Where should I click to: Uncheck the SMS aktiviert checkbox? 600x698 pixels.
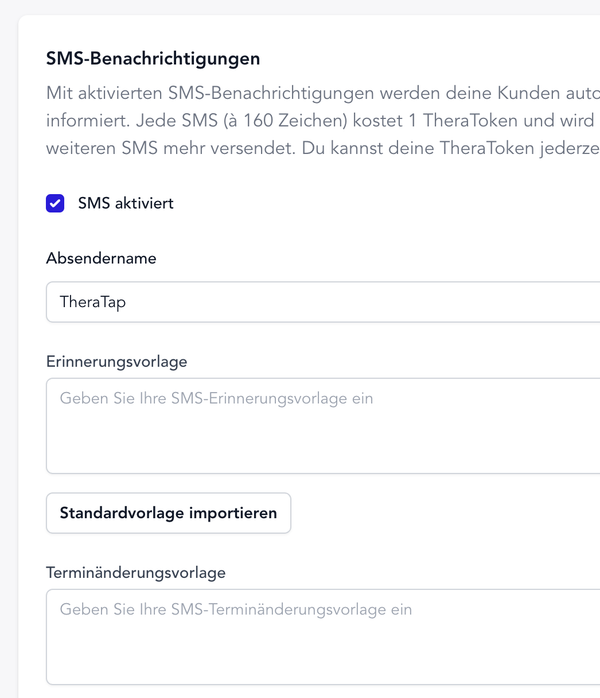(x=55, y=204)
